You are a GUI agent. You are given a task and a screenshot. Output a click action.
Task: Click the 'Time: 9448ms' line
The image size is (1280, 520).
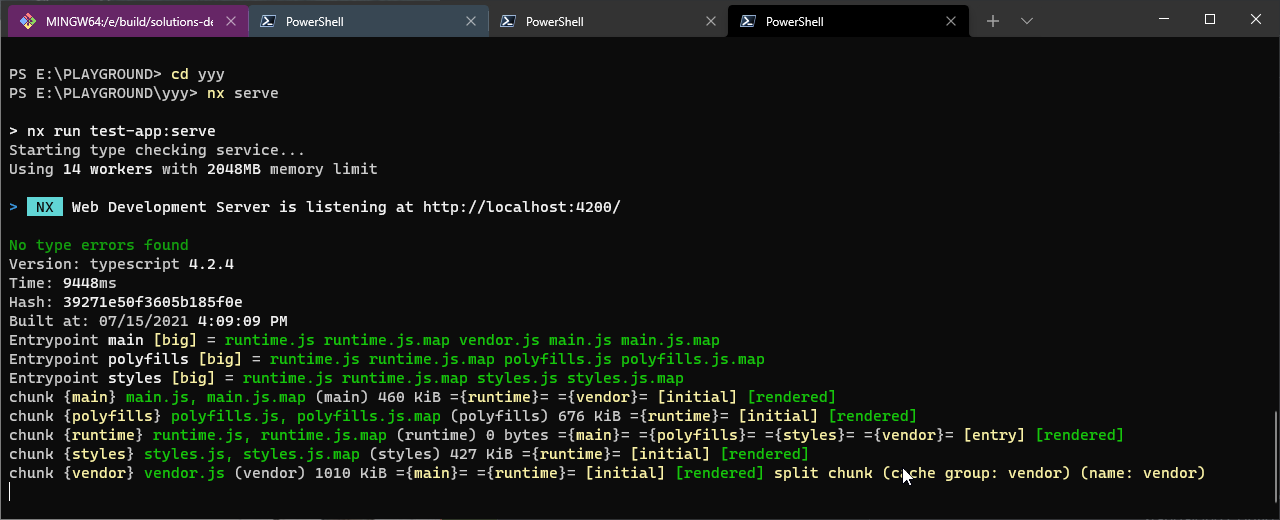(x=63, y=283)
